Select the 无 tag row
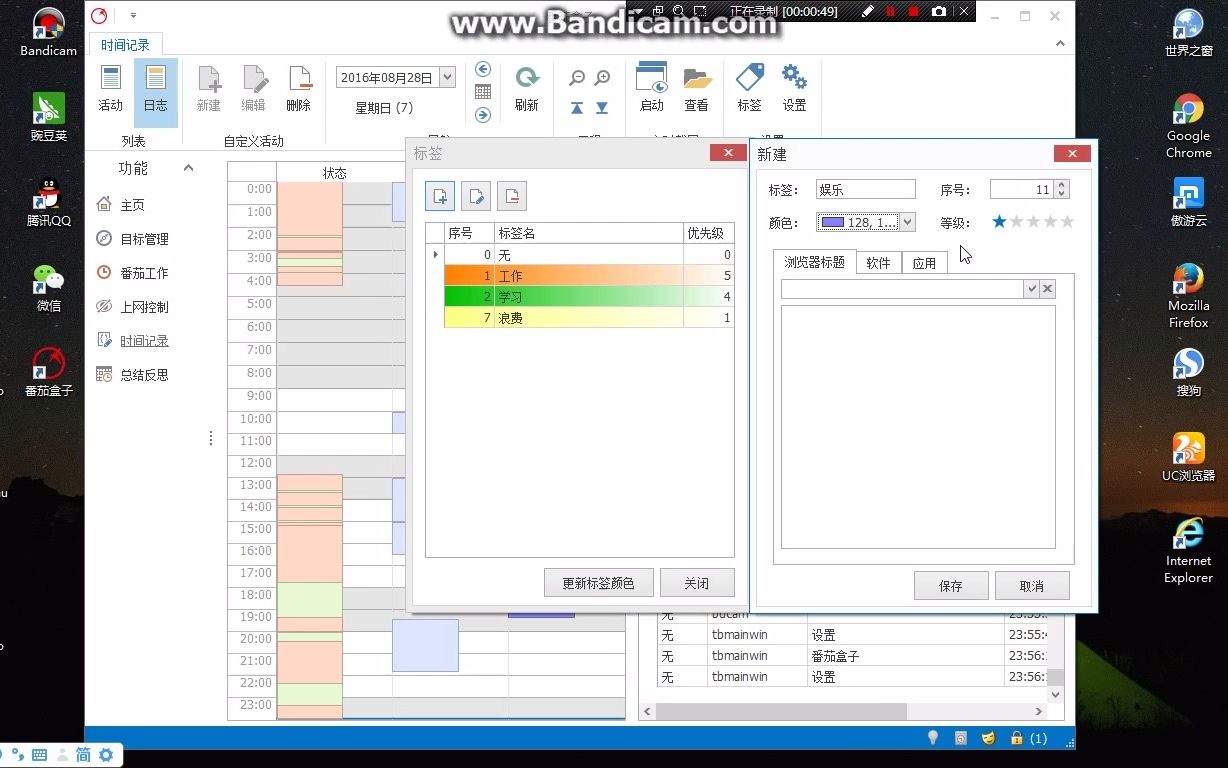Screen dimensions: 1228x768 pos(589,255)
